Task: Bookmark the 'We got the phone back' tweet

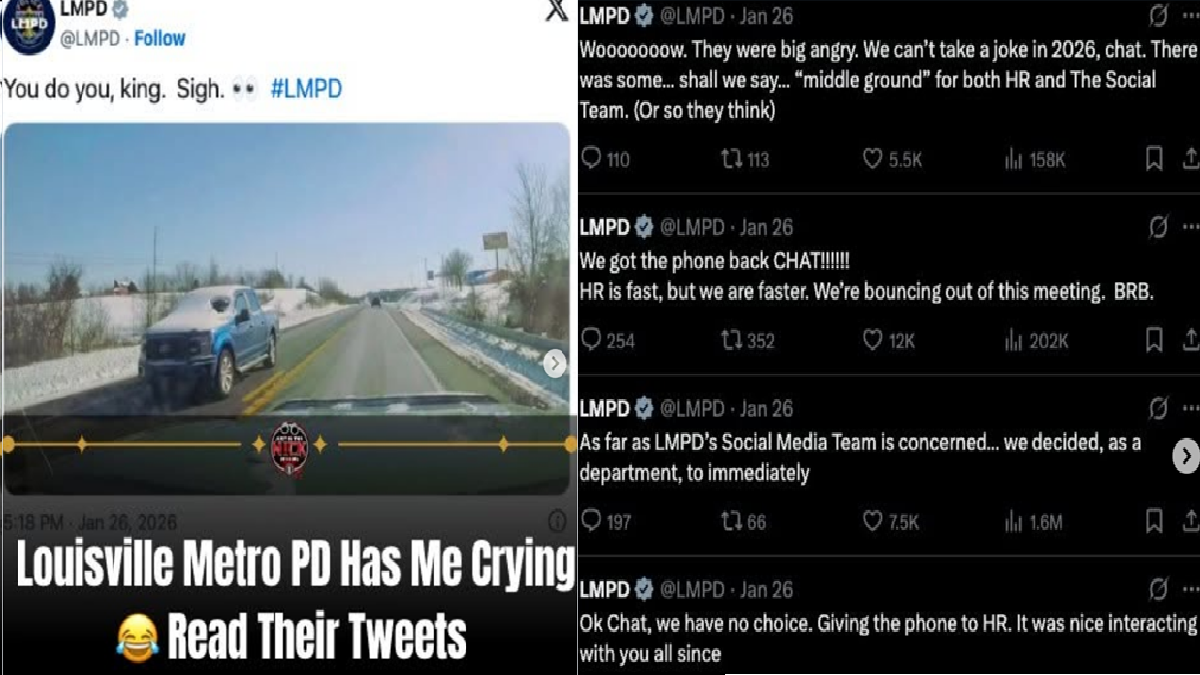Action: pos(1154,340)
